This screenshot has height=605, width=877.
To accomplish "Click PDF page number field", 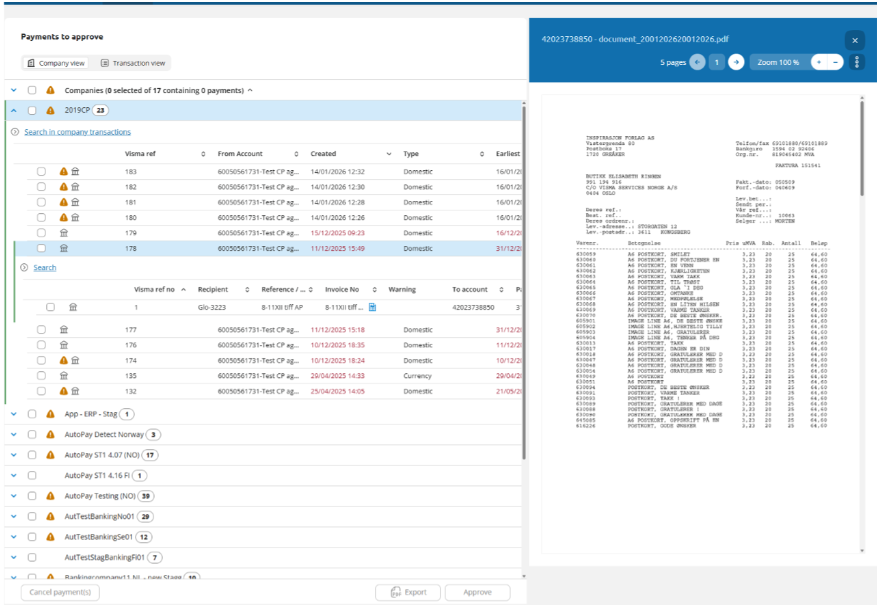I will [x=716, y=62].
